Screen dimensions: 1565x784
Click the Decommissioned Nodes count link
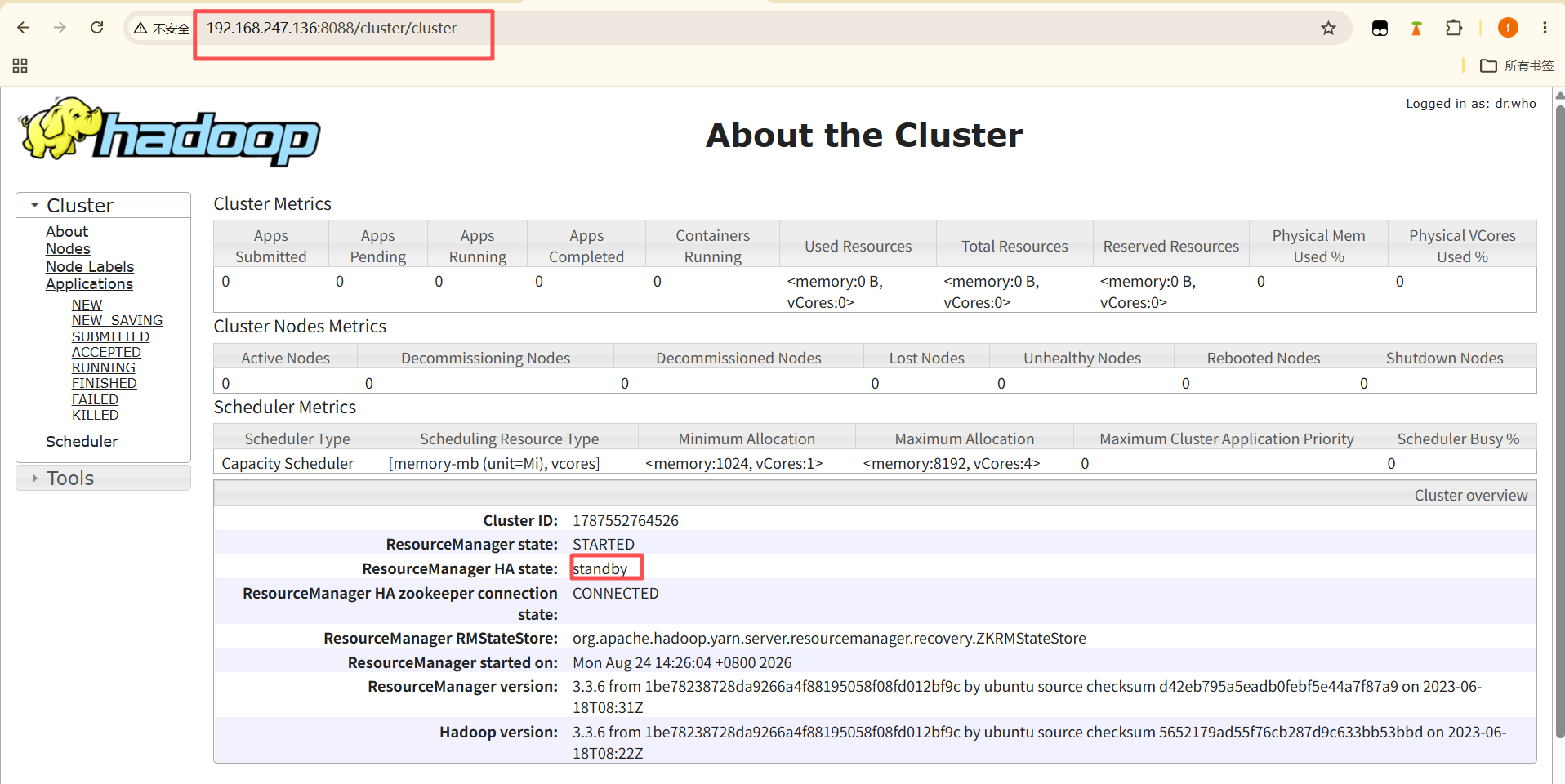pos(625,384)
